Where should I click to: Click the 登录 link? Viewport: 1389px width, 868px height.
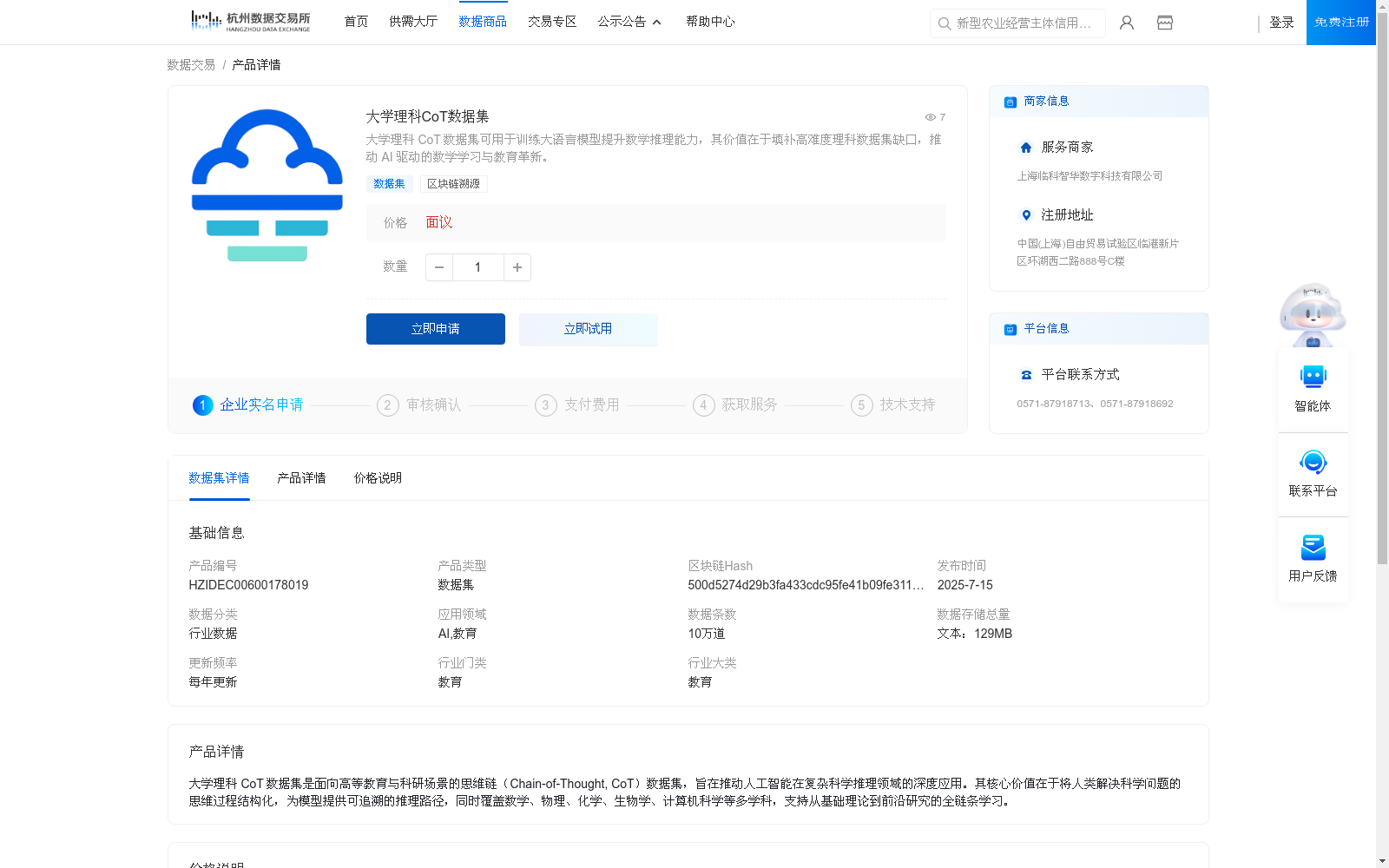[1281, 23]
